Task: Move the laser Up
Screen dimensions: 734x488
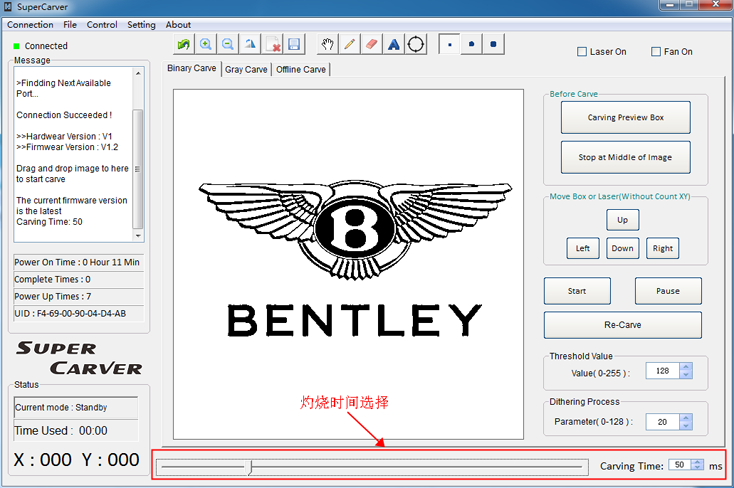Action: click(x=623, y=220)
